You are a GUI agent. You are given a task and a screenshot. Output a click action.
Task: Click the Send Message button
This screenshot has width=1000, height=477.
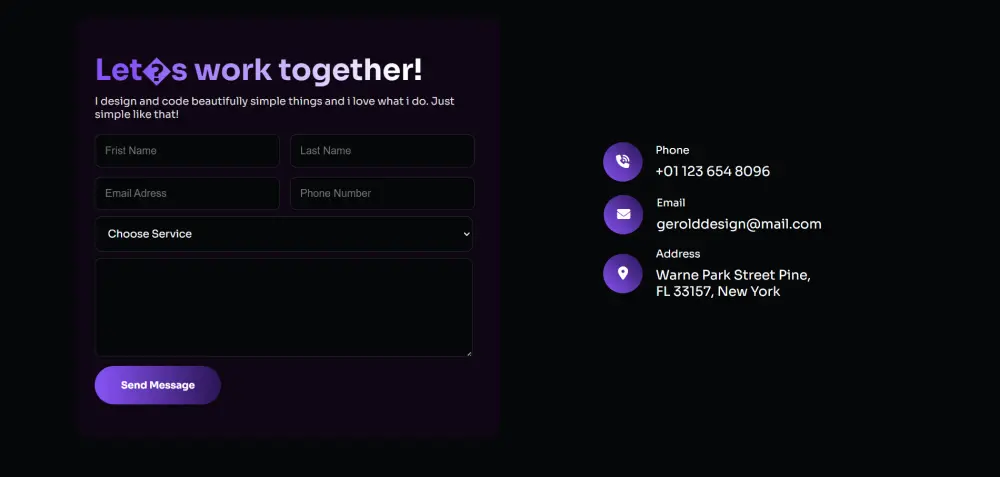pyautogui.click(x=158, y=385)
